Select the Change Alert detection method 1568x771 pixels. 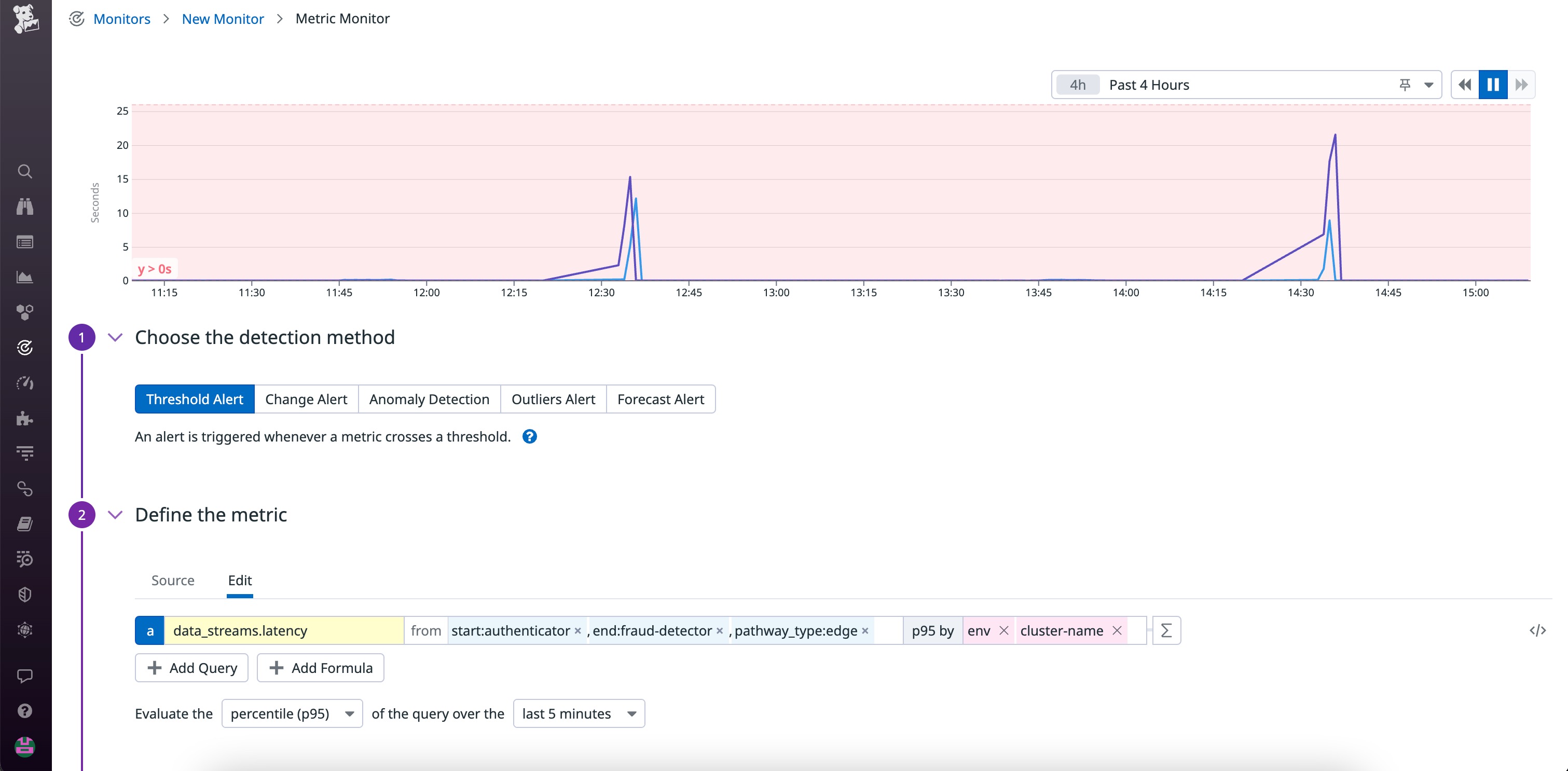[x=306, y=398]
